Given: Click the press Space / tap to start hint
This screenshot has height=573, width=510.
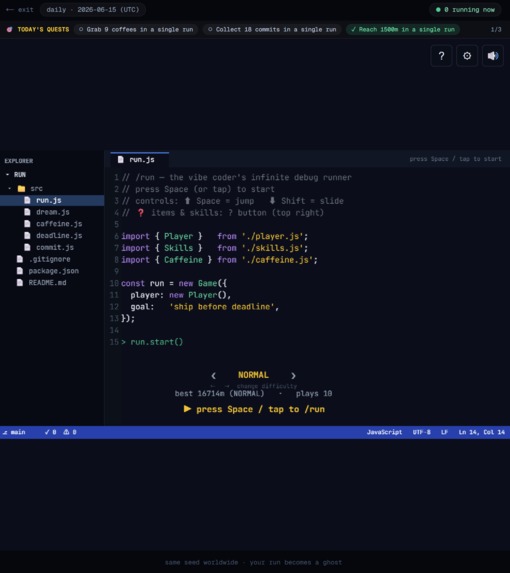Looking at the screenshot, I should (455, 159).
